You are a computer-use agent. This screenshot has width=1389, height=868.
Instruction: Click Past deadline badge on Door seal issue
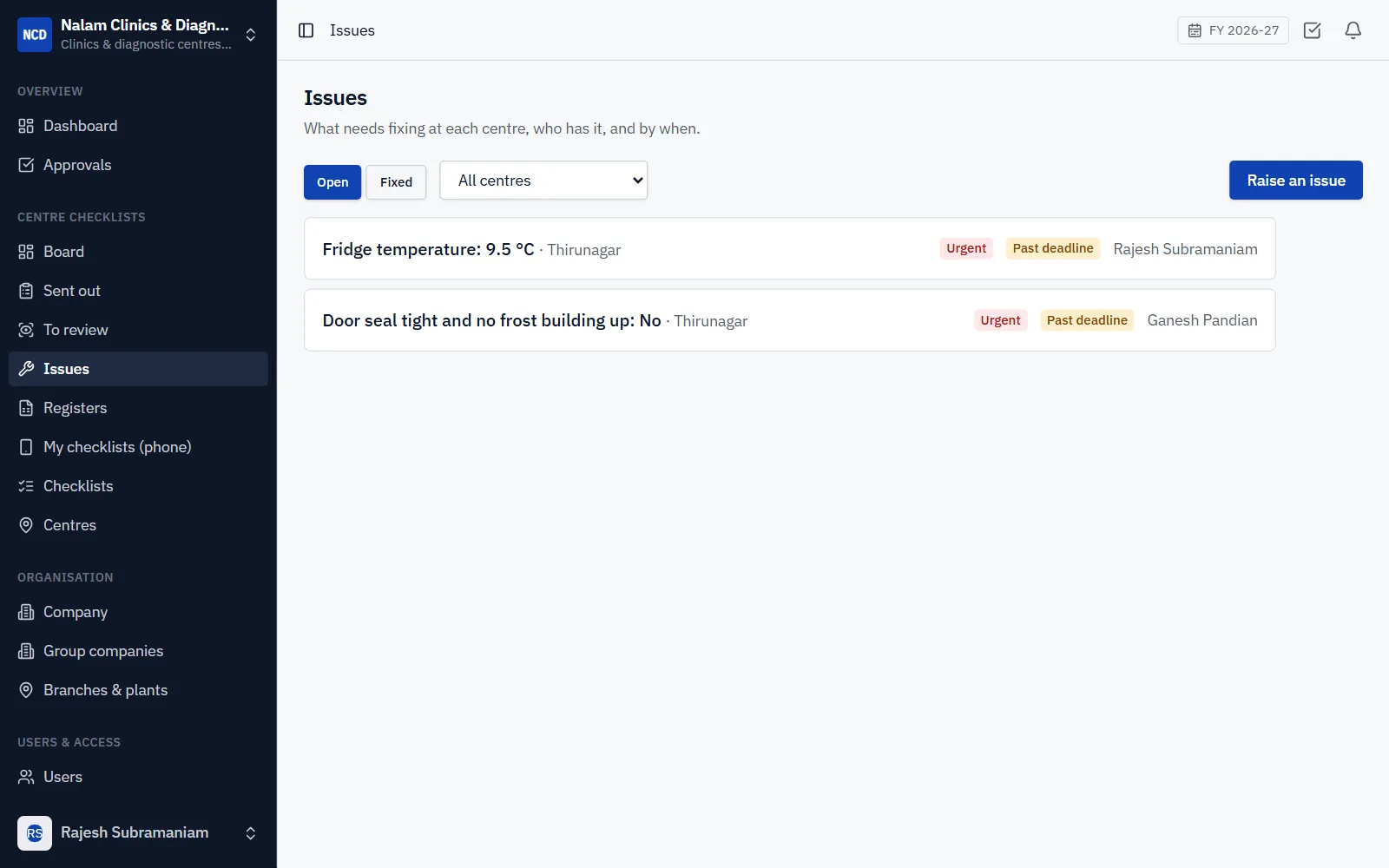pyautogui.click(x=1087, y=320)
